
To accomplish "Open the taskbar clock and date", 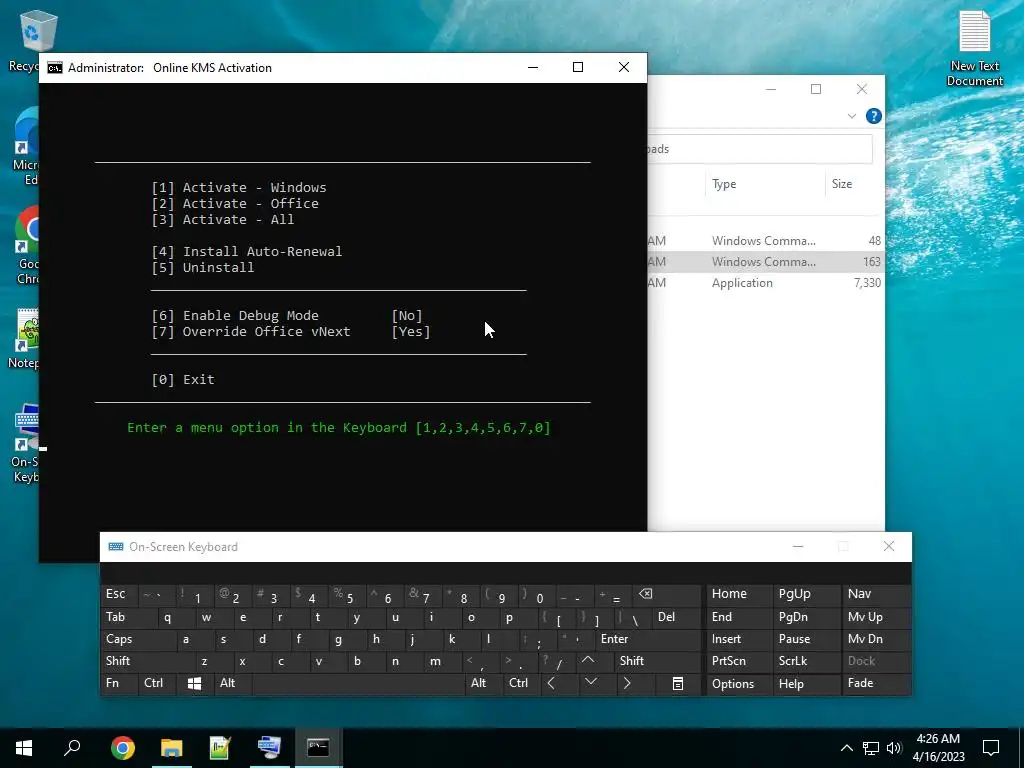I will pyautogui.click(x=938, y=748).
